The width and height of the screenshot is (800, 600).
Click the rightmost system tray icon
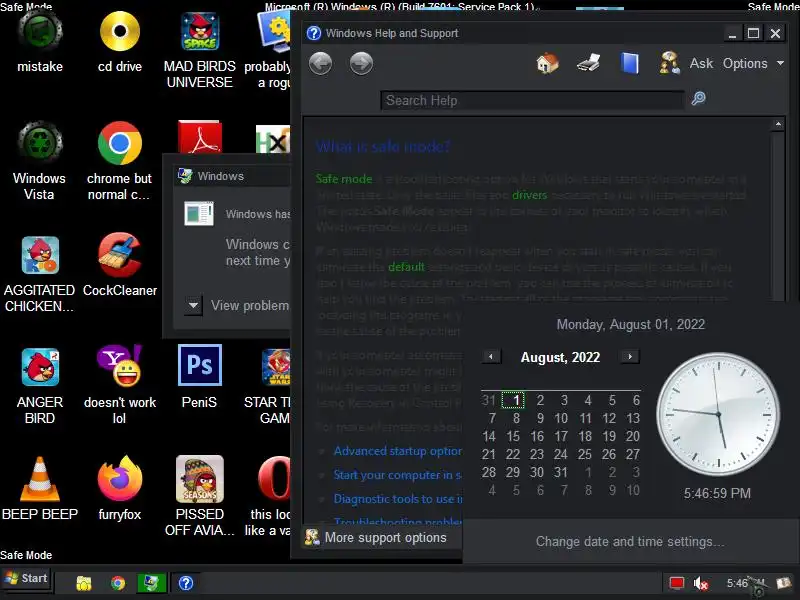783,583
